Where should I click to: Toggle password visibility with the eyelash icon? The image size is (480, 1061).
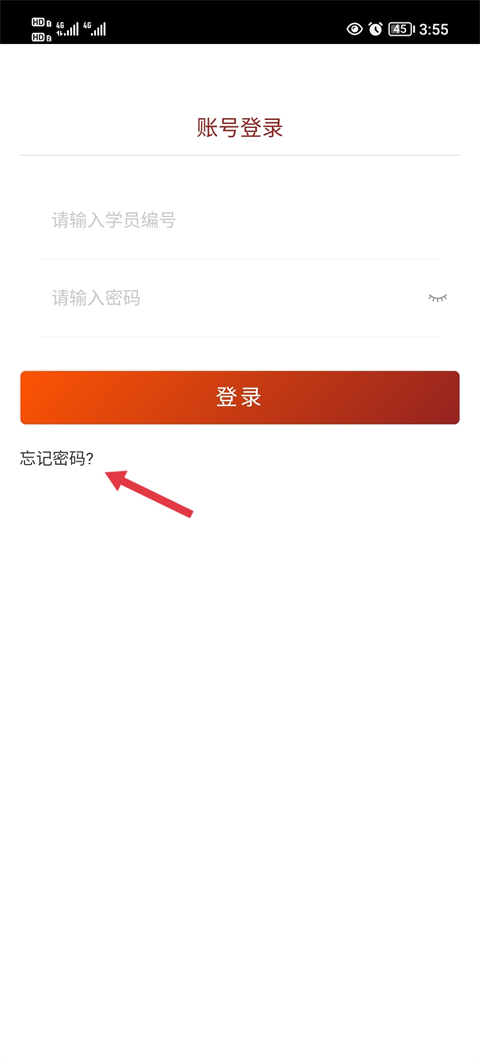point(437,298)
